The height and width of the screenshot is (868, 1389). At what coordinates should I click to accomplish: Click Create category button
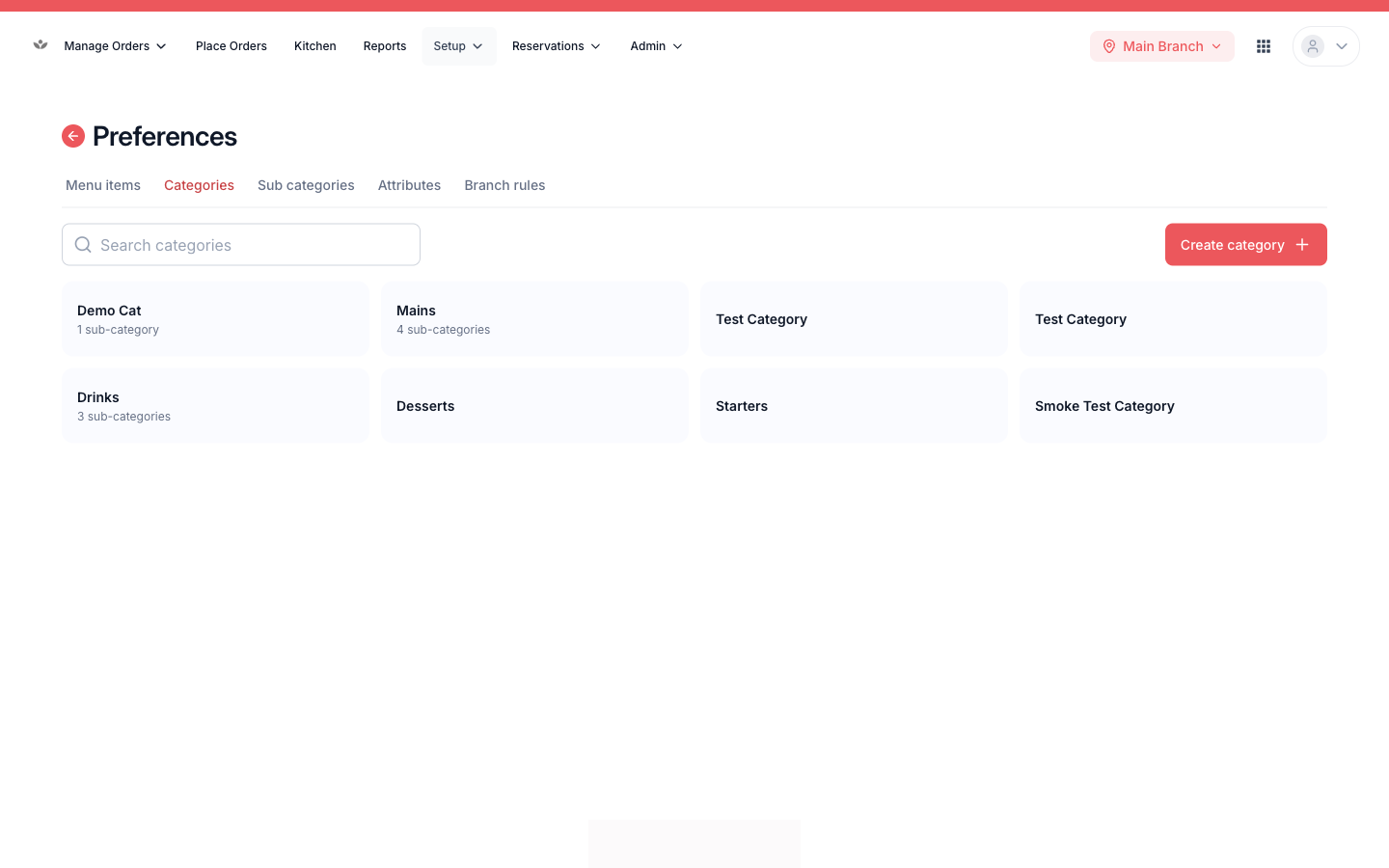tap(1246, 245)
